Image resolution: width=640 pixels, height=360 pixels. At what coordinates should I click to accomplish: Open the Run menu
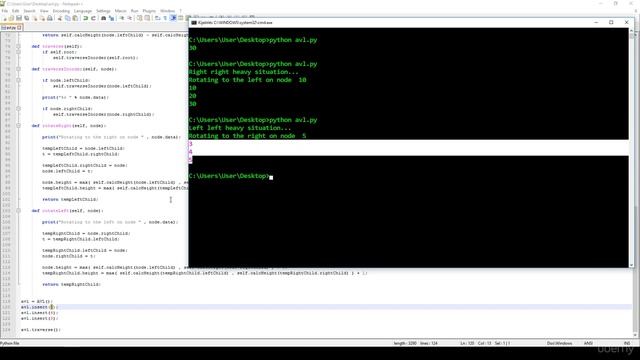coord(134,11)
